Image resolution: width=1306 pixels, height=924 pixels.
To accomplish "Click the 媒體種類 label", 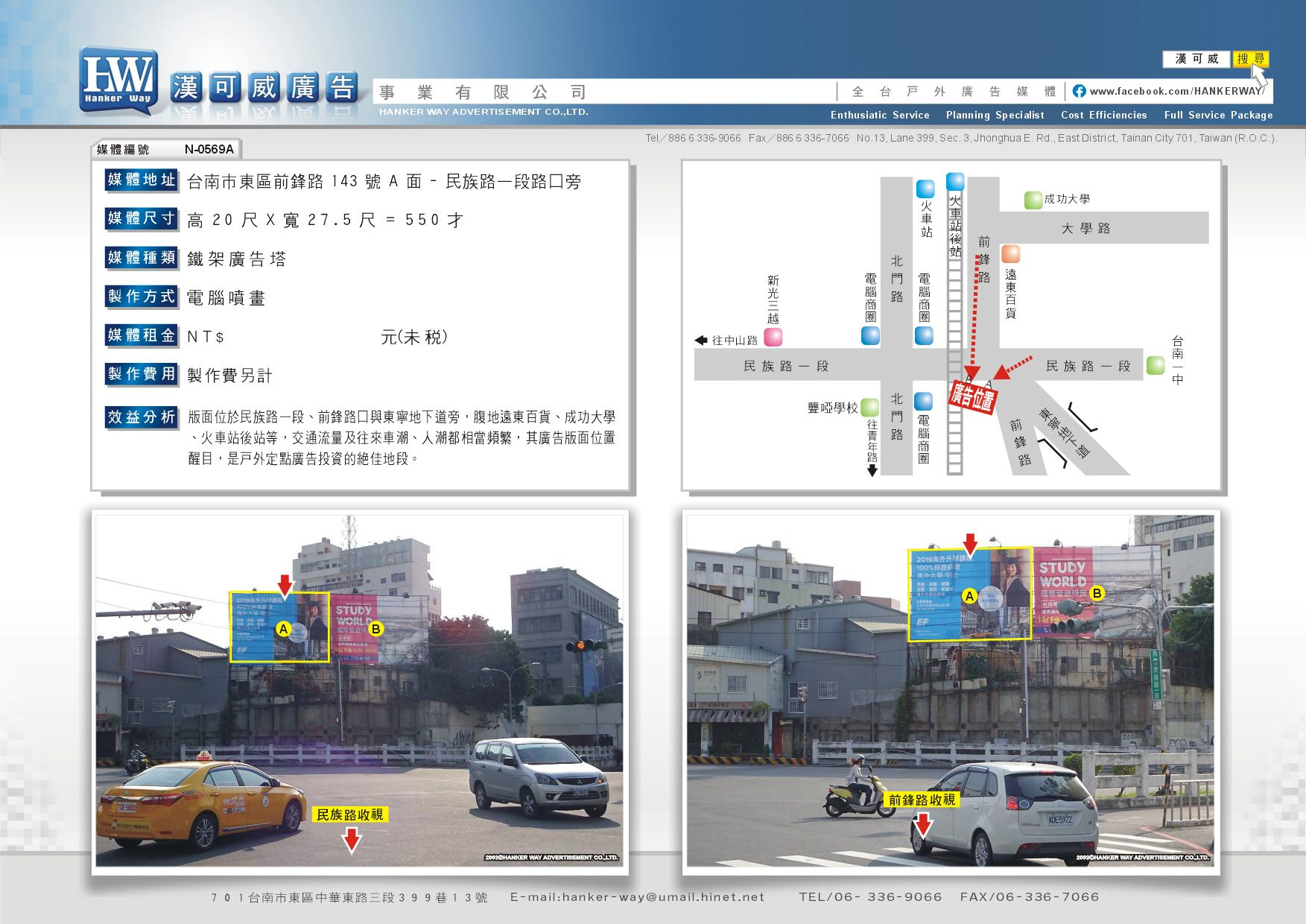I will tap(142, 258).
